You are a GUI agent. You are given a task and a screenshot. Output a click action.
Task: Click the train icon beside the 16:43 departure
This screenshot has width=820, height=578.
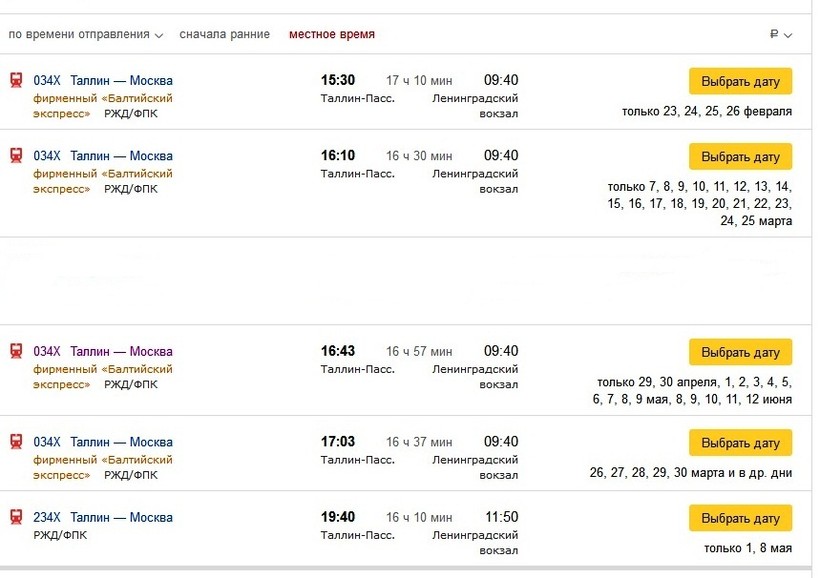pyautogui.click(x=16, y=351)
